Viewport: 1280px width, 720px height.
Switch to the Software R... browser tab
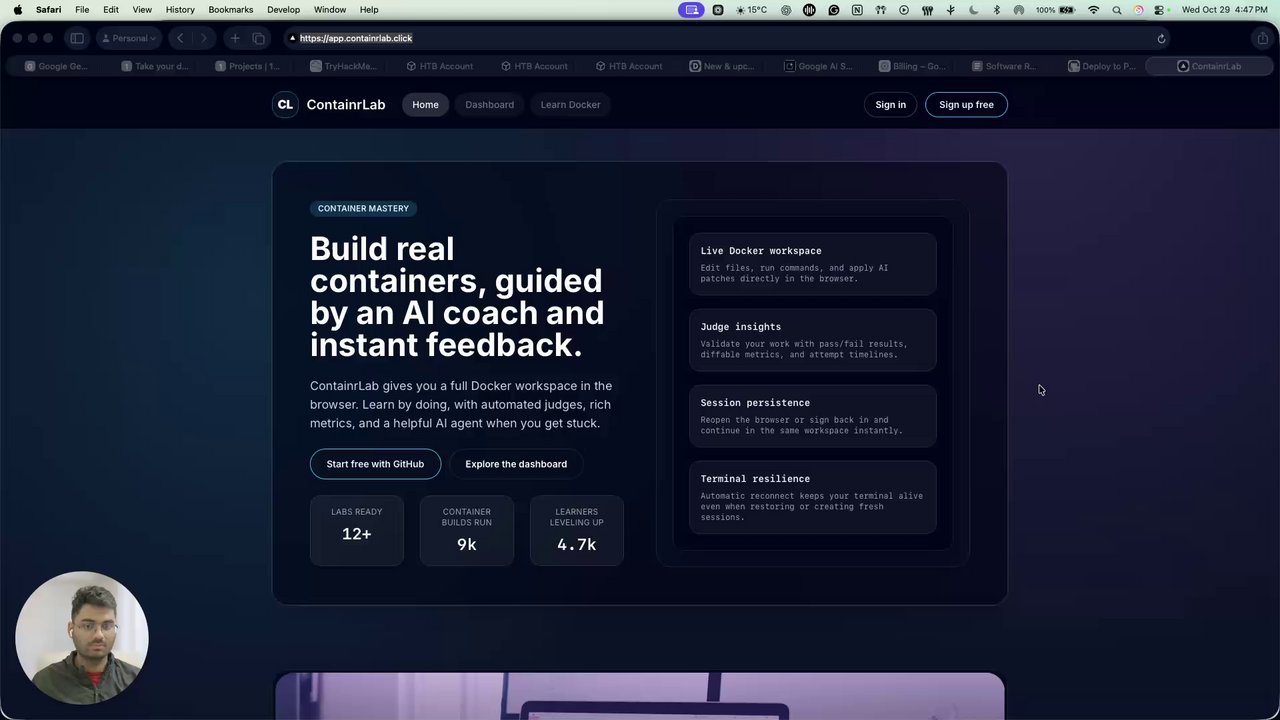[1004, 66]
